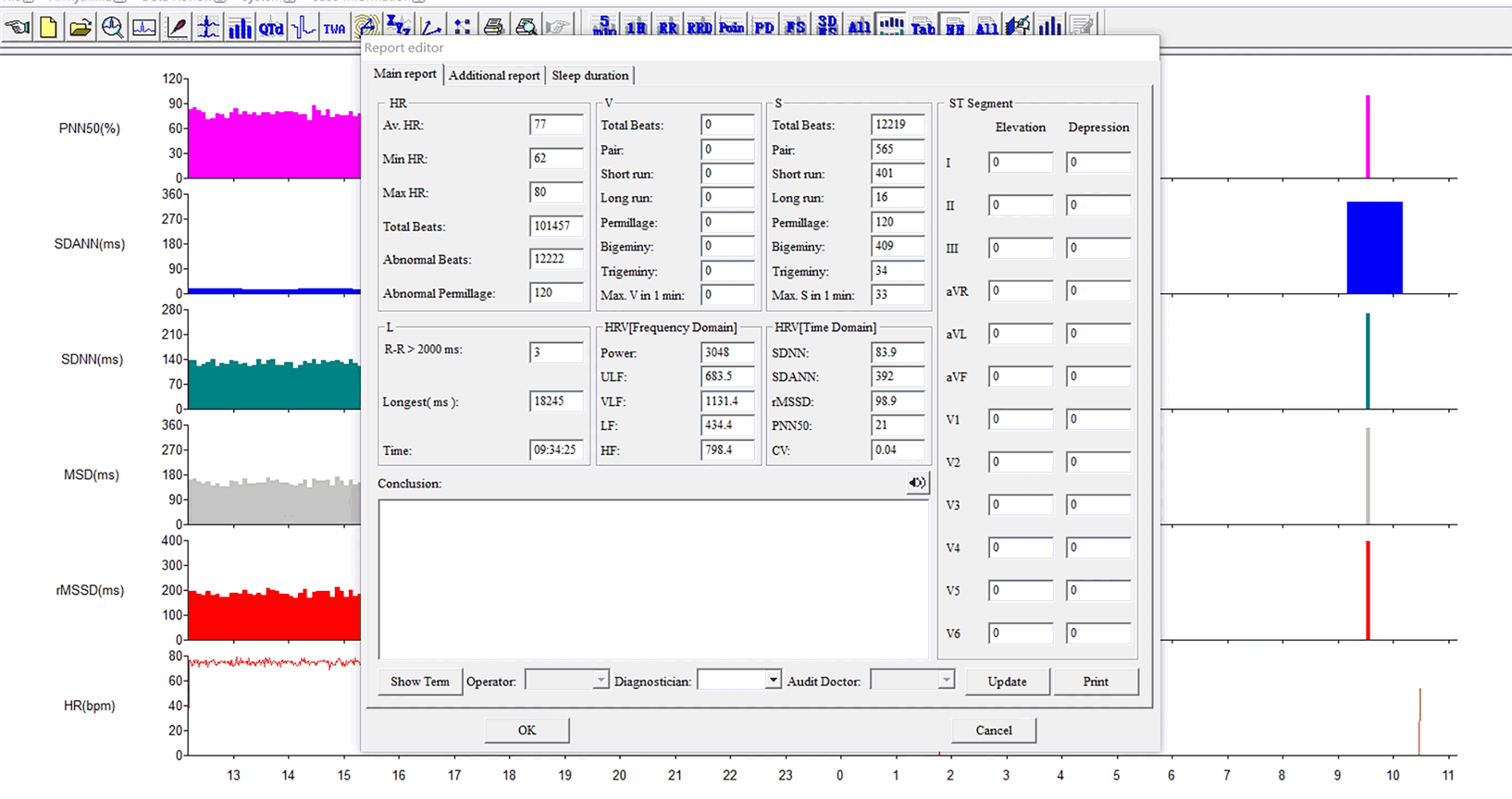Open the TWA analysis tool

pos(334,28)
